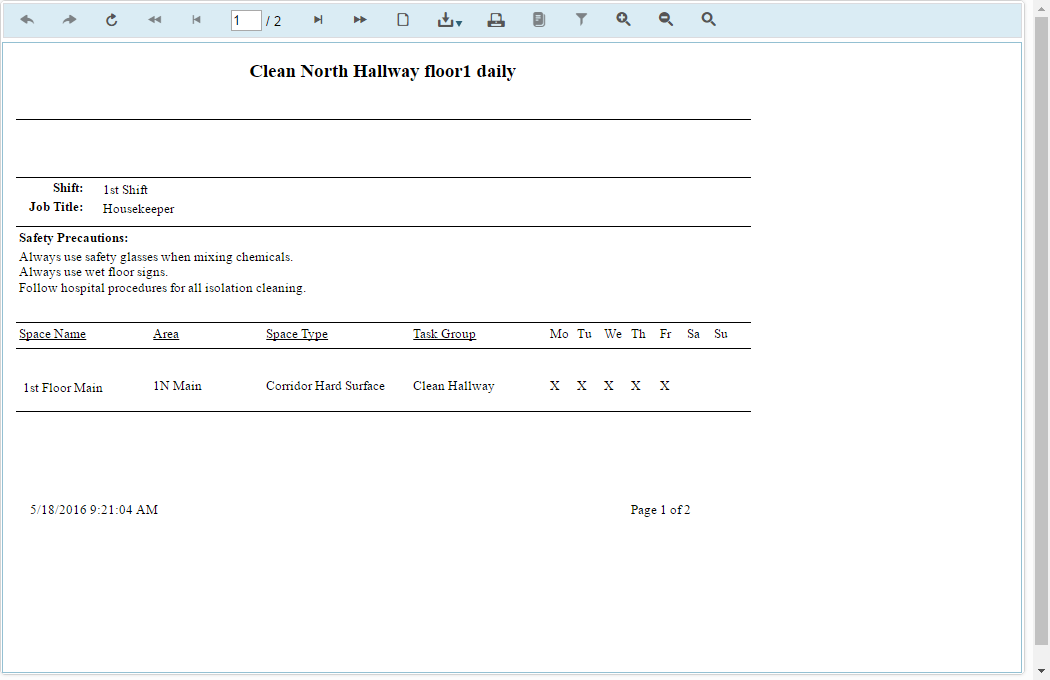Click the redo forward arrow icon

[x=69, y=20]
